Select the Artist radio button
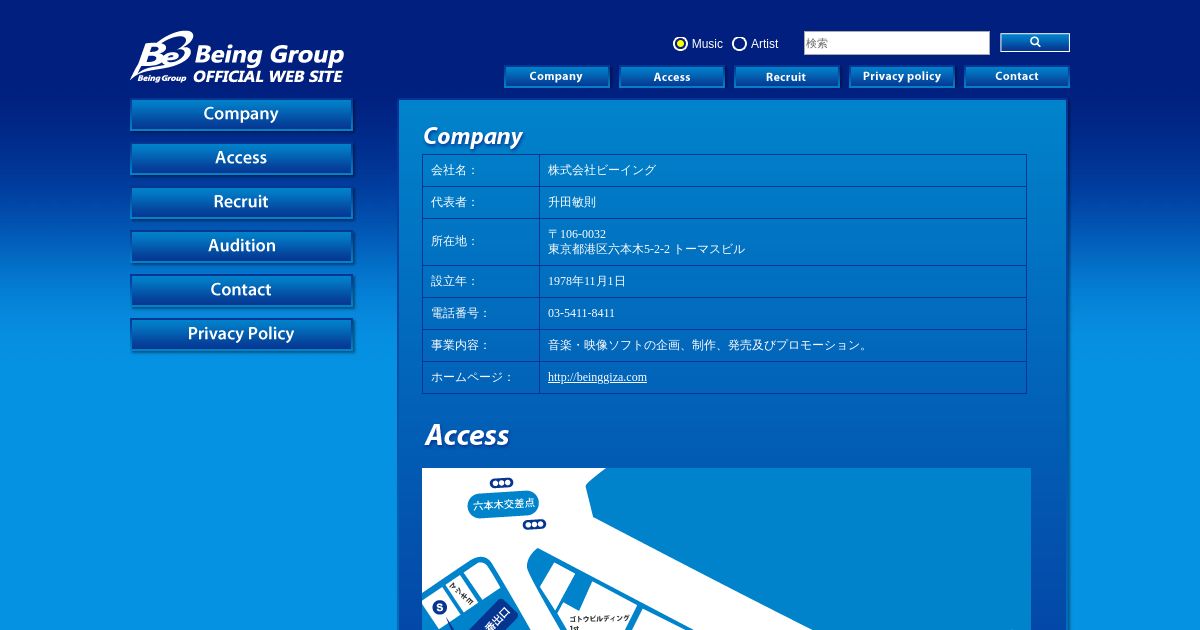The width and height of the screenshot is (1200, 630). 740,44
